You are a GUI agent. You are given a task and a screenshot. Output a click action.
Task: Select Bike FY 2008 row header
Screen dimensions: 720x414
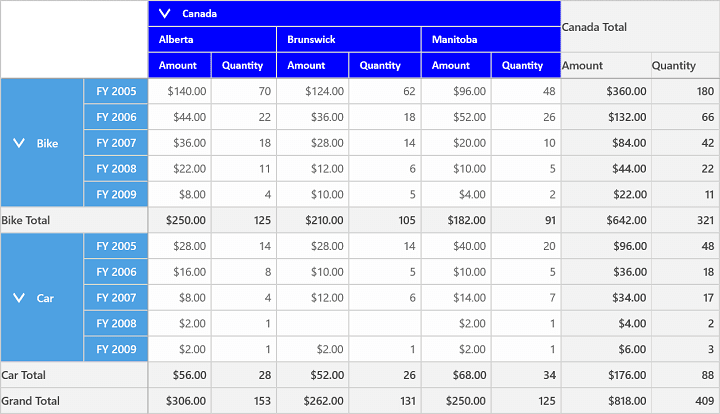116,168
